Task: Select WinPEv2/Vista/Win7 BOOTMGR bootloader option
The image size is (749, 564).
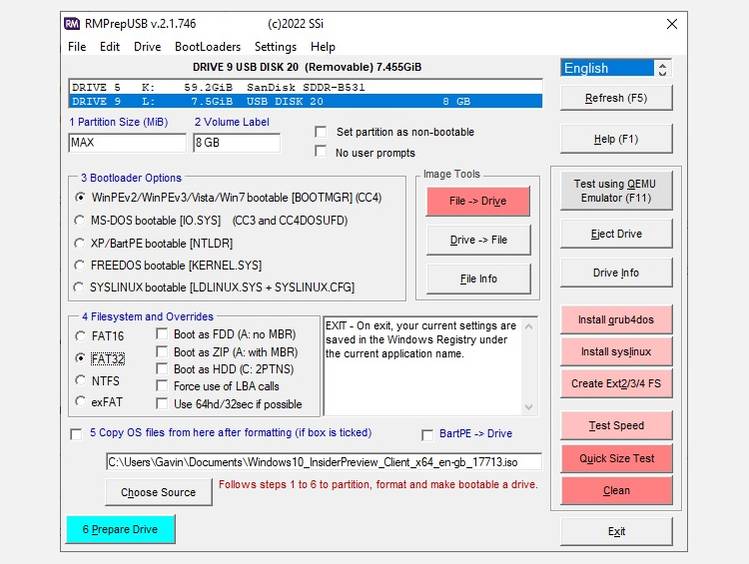Action: click(x=80, y=197)
